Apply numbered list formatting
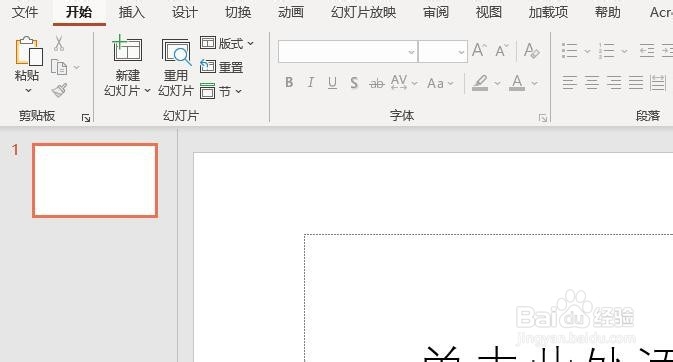Screen dimensions: 673x362 [x=607, y=51]
